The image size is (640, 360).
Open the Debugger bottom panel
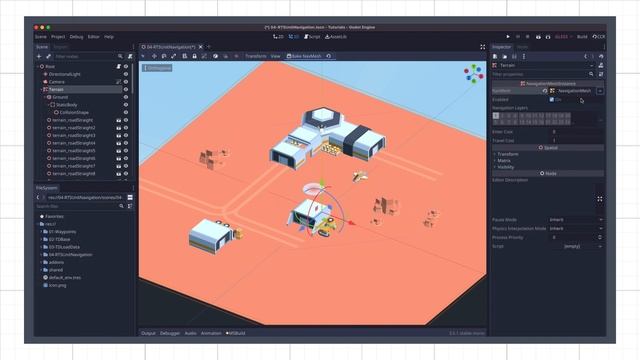(170, 333)
